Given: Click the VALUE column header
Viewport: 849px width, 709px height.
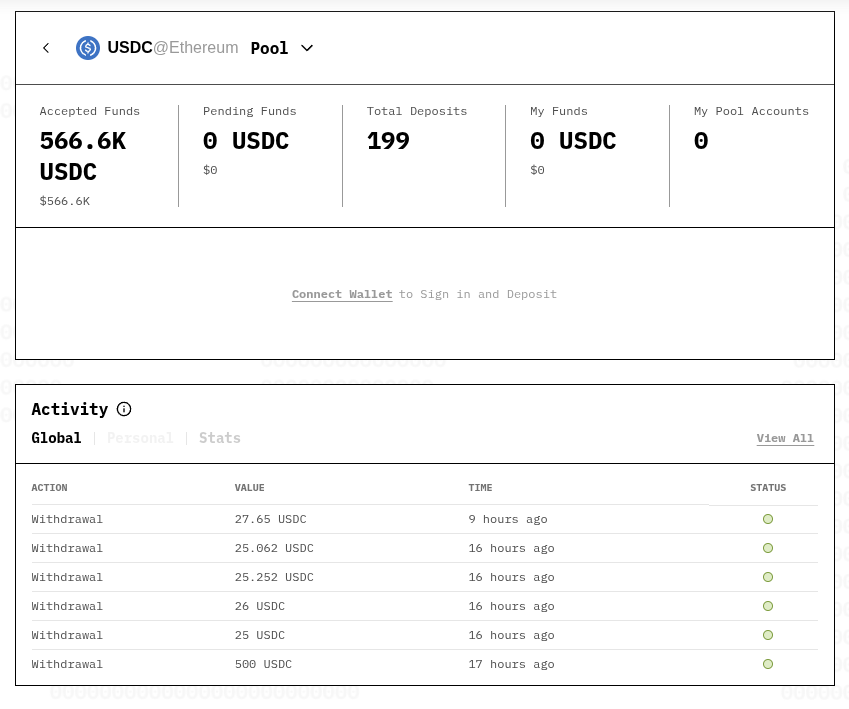Looking at the screenshot, I should [x=249, y=487].
